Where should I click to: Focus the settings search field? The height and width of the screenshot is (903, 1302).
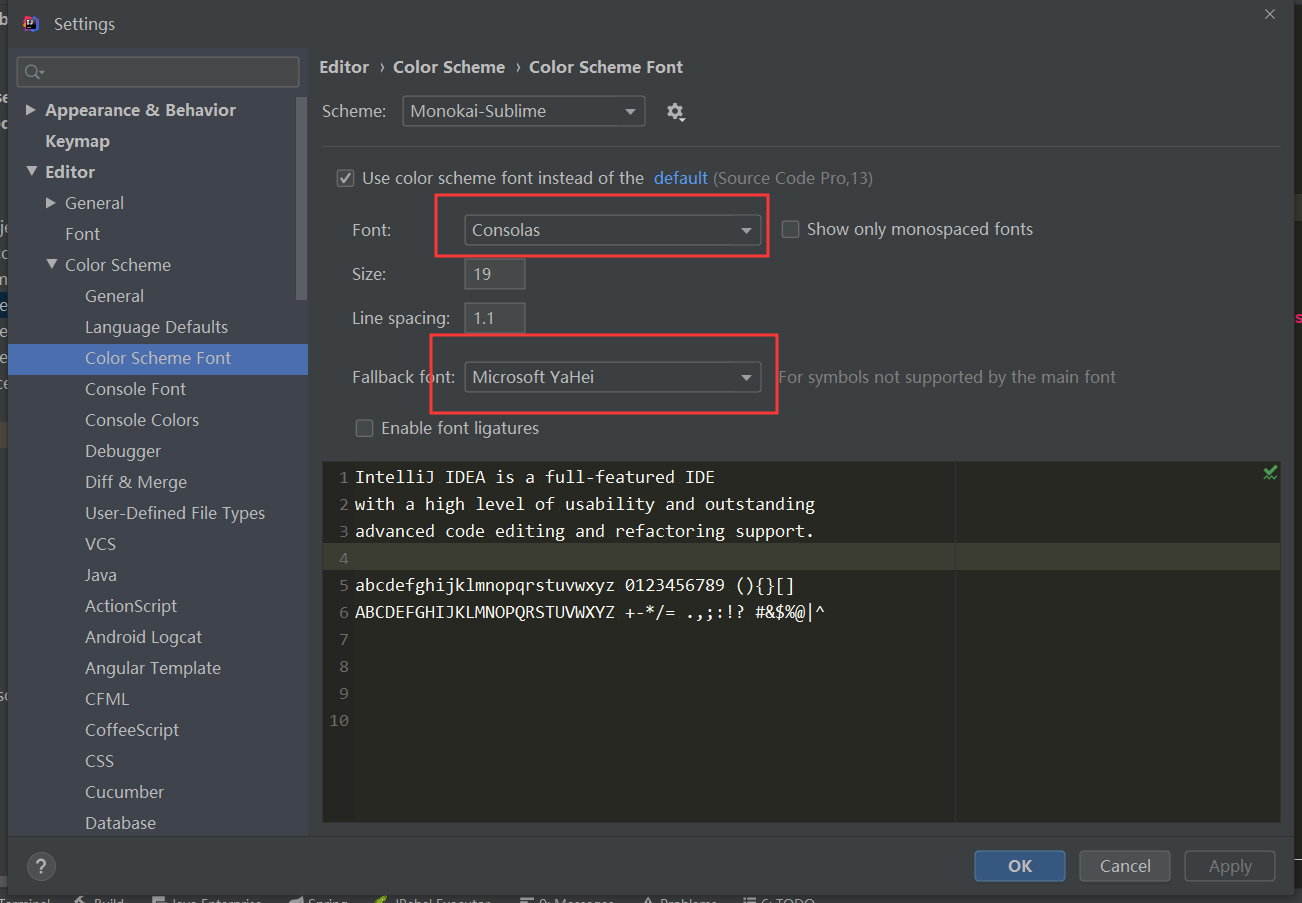pyautogui.click(x=159, y=72)
